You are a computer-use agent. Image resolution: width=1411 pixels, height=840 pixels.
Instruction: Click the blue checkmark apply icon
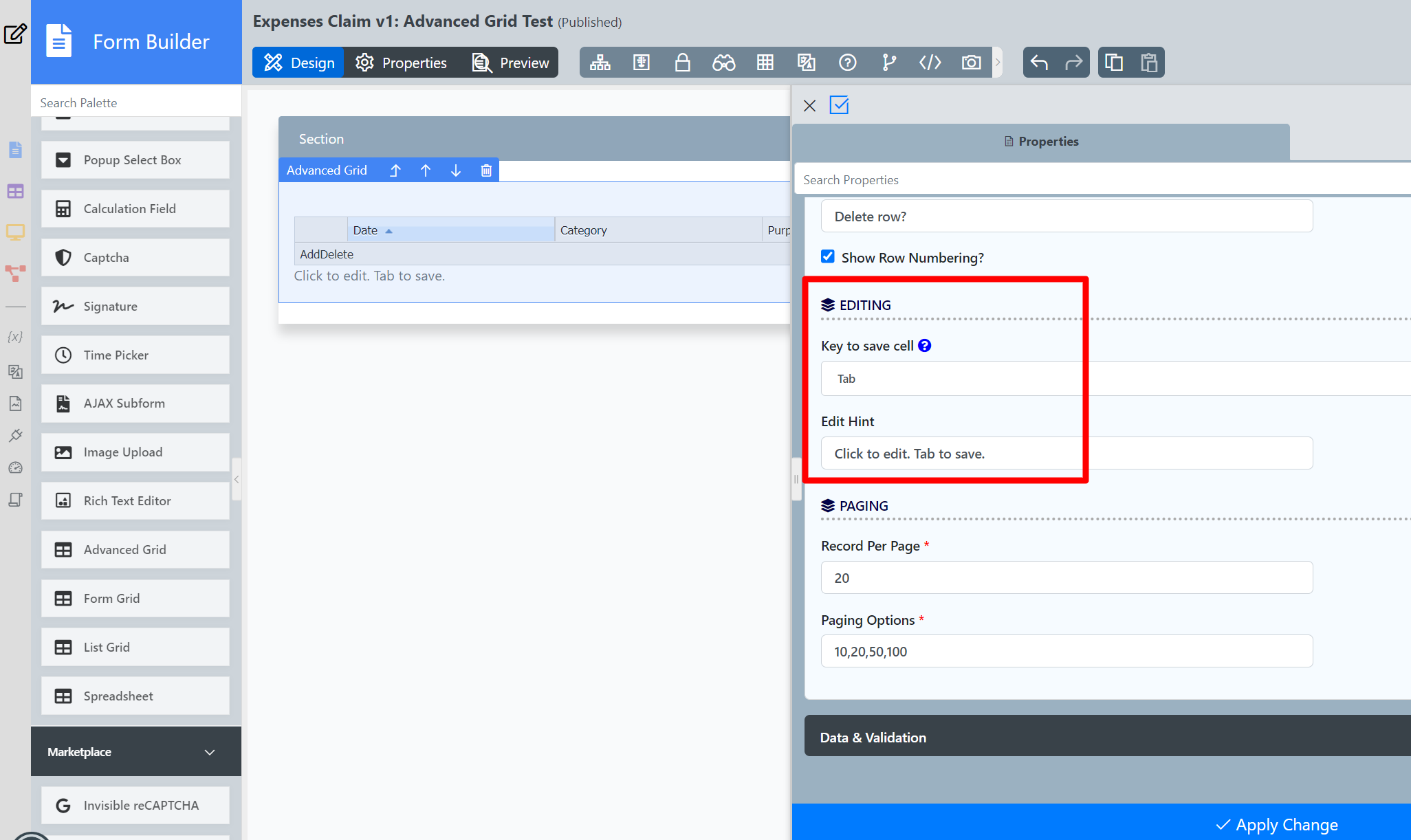pyautogui.click(x=839, y=105)
